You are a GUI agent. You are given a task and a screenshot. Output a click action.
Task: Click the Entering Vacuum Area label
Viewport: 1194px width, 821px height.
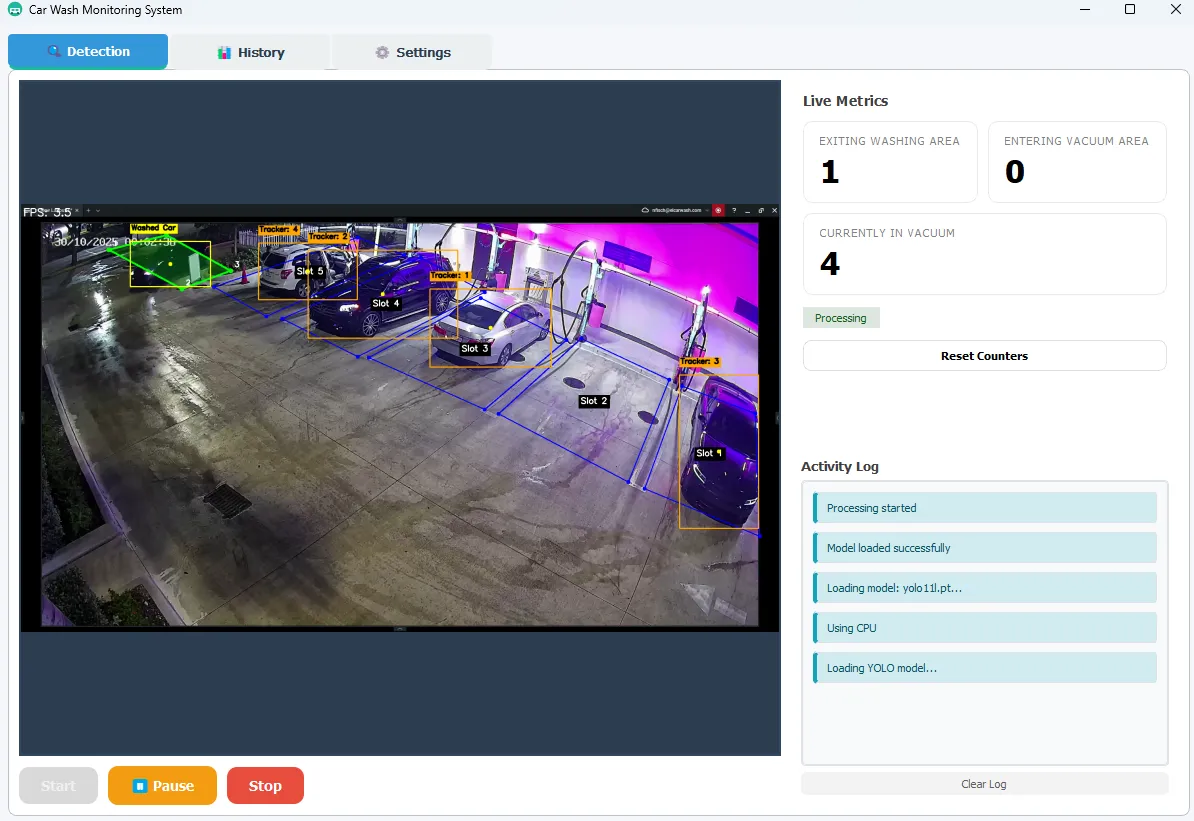click(1076, 141)
